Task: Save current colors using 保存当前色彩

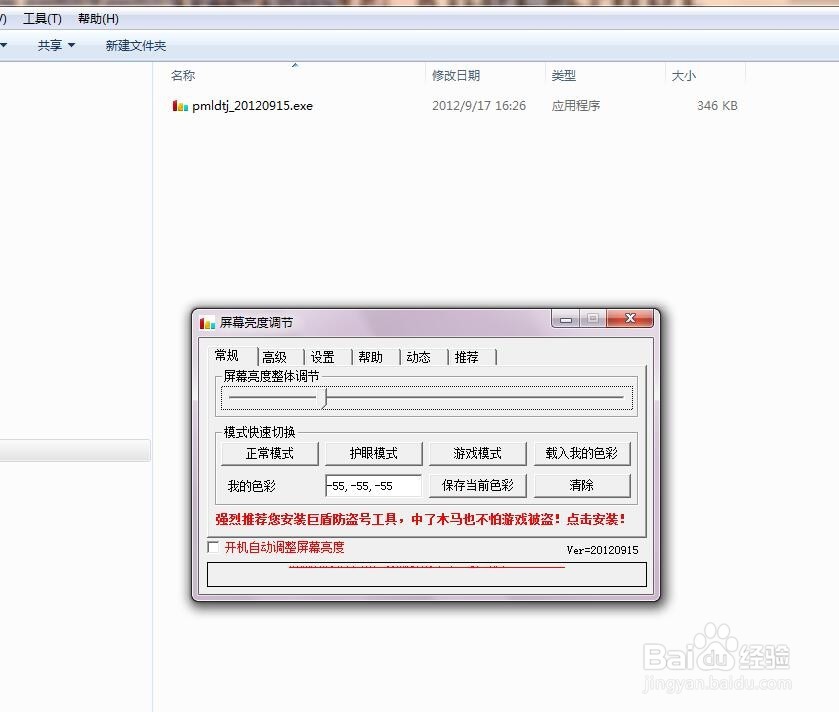Action: click(477, 485)
